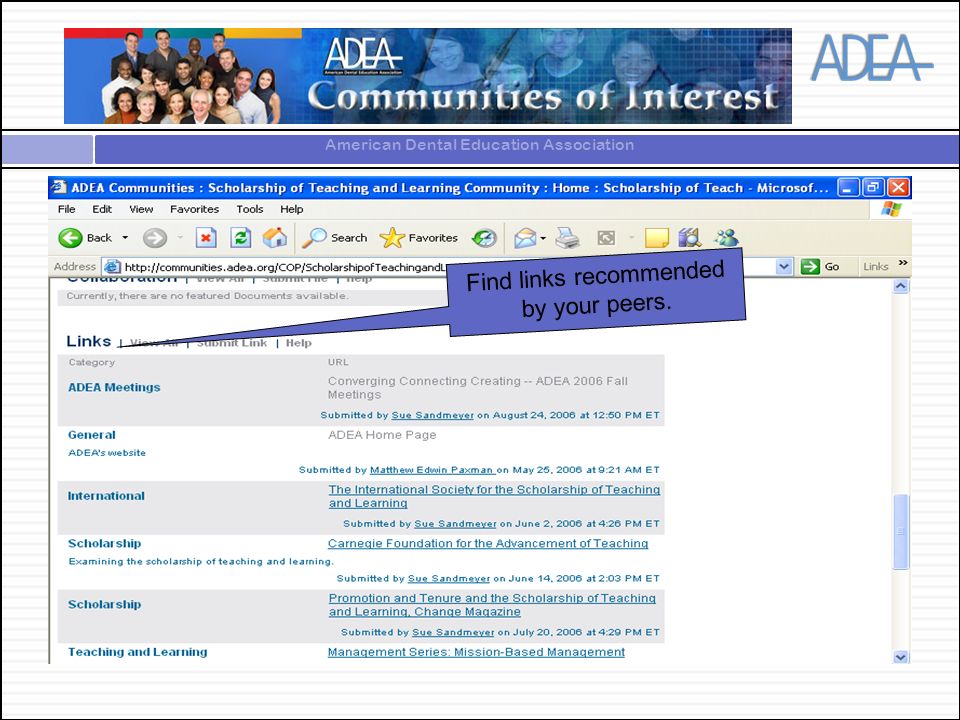
Task: Open Scholarship category beside Promotion and Tenure
Action: click(x=105, y=605)
